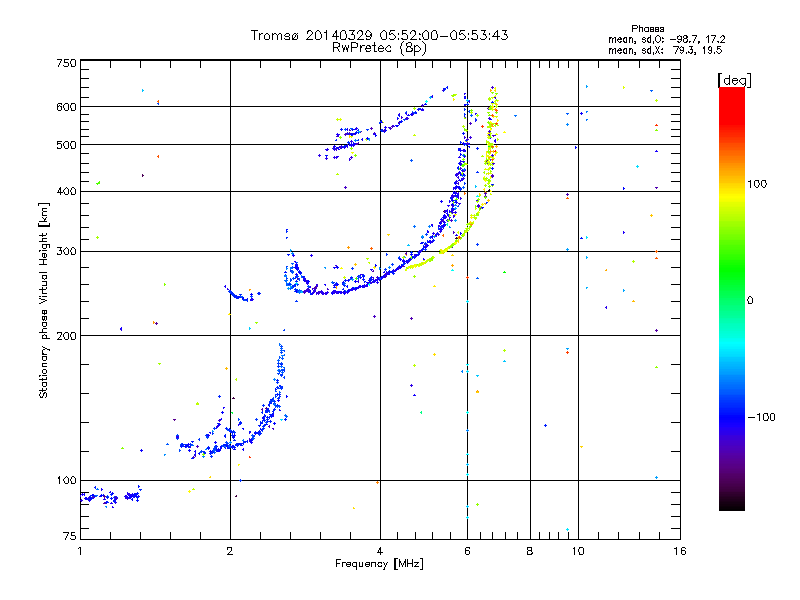Click the y-axis tick label "200"
The width and height of the screenshot is (800, 600).
click(66, 336)
